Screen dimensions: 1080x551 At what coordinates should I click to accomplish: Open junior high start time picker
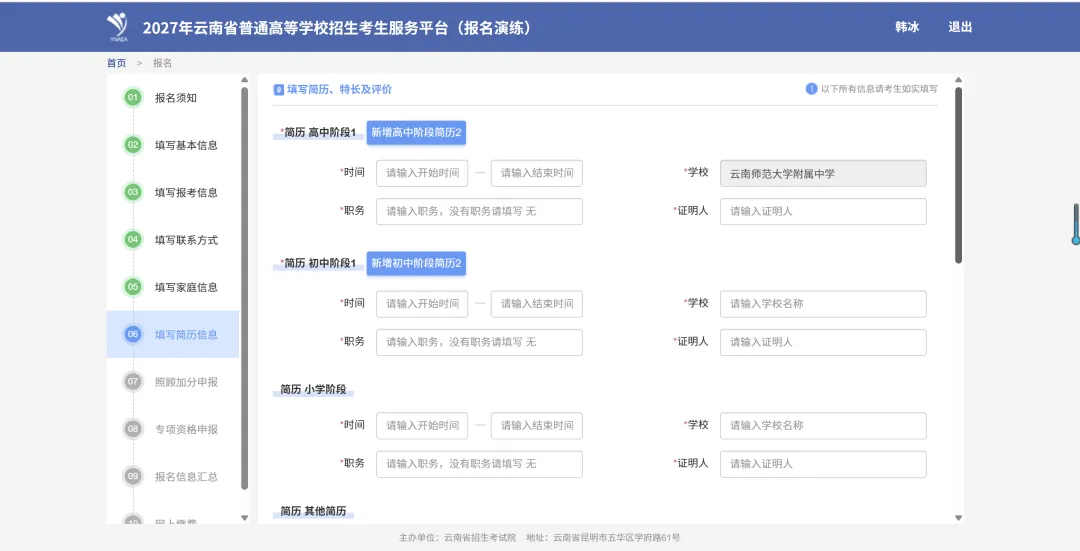[x=422, y=304]
